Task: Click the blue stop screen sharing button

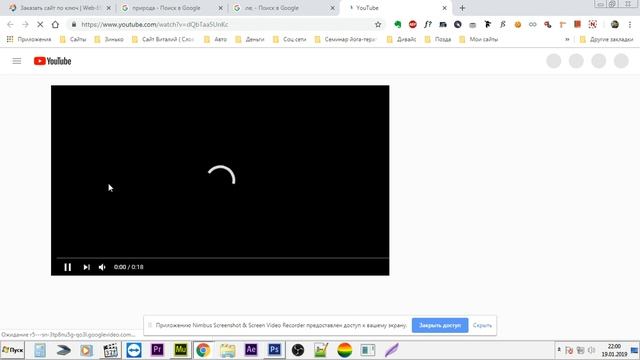Action: (440, 325)
